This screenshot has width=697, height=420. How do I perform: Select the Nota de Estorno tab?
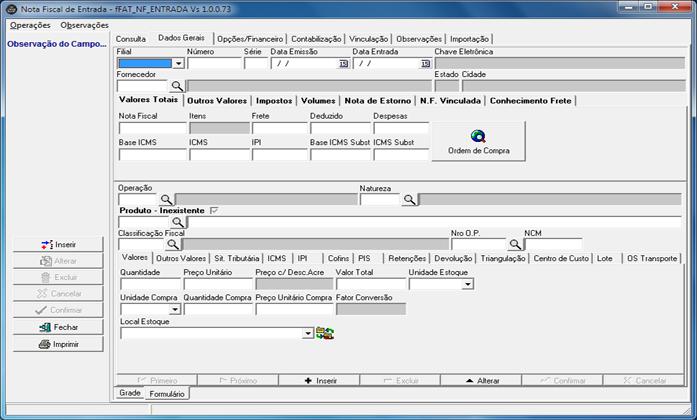pyautogui.click(x=378, y=101)
